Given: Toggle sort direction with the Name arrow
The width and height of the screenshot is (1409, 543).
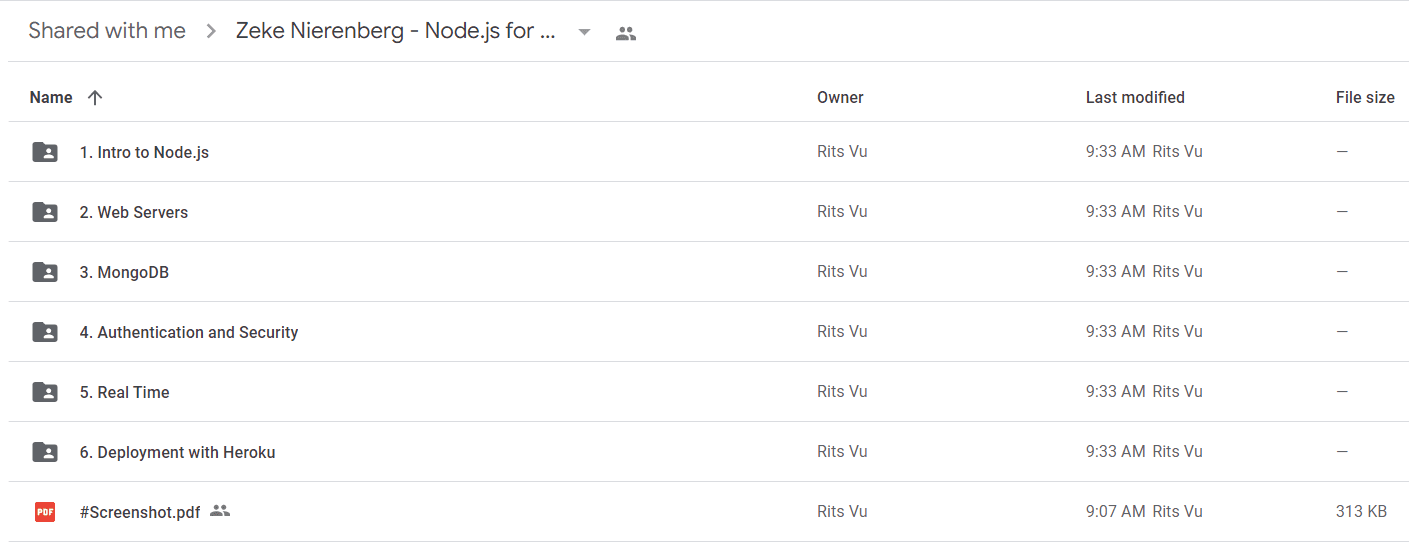Looking at the screenshot, I should point(95,97).
